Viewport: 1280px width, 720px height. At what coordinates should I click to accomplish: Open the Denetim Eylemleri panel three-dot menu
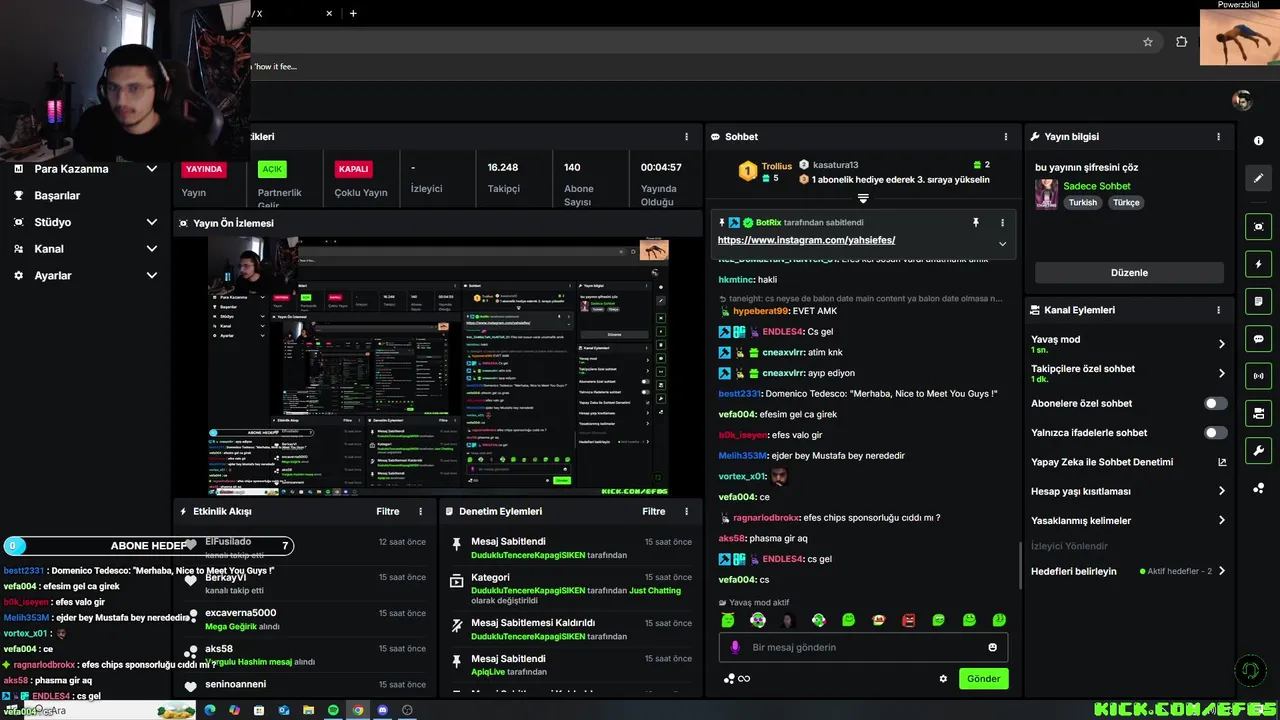coord(686,511)
